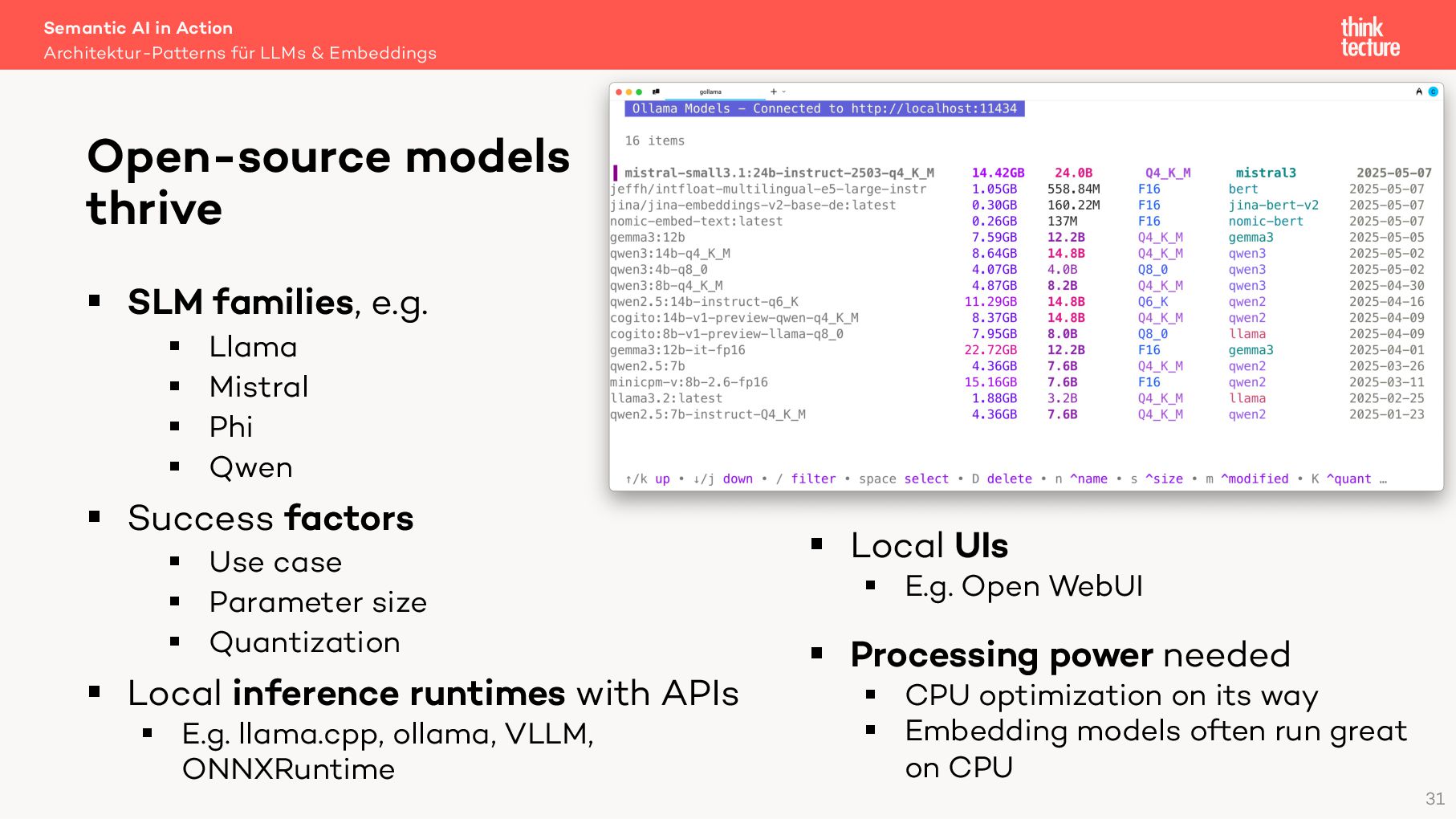This screenshot has width=1456, height=819.
Task: Click the 'Mistral' bullet item
Action: tap(258, 387)
